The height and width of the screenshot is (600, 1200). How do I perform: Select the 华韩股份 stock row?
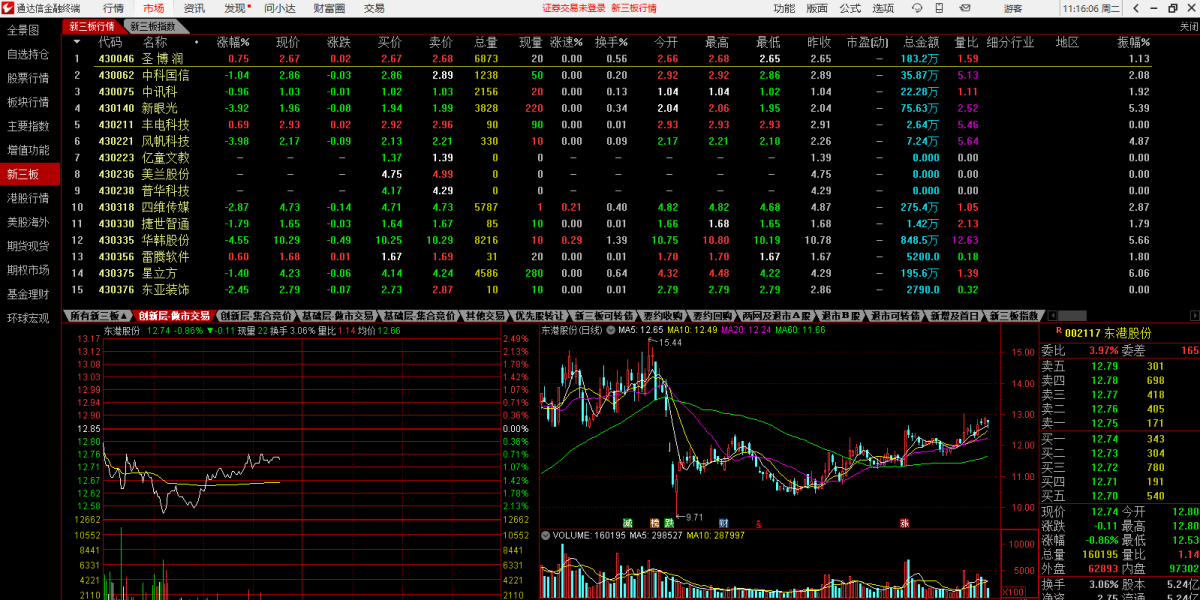coord(165,240)
